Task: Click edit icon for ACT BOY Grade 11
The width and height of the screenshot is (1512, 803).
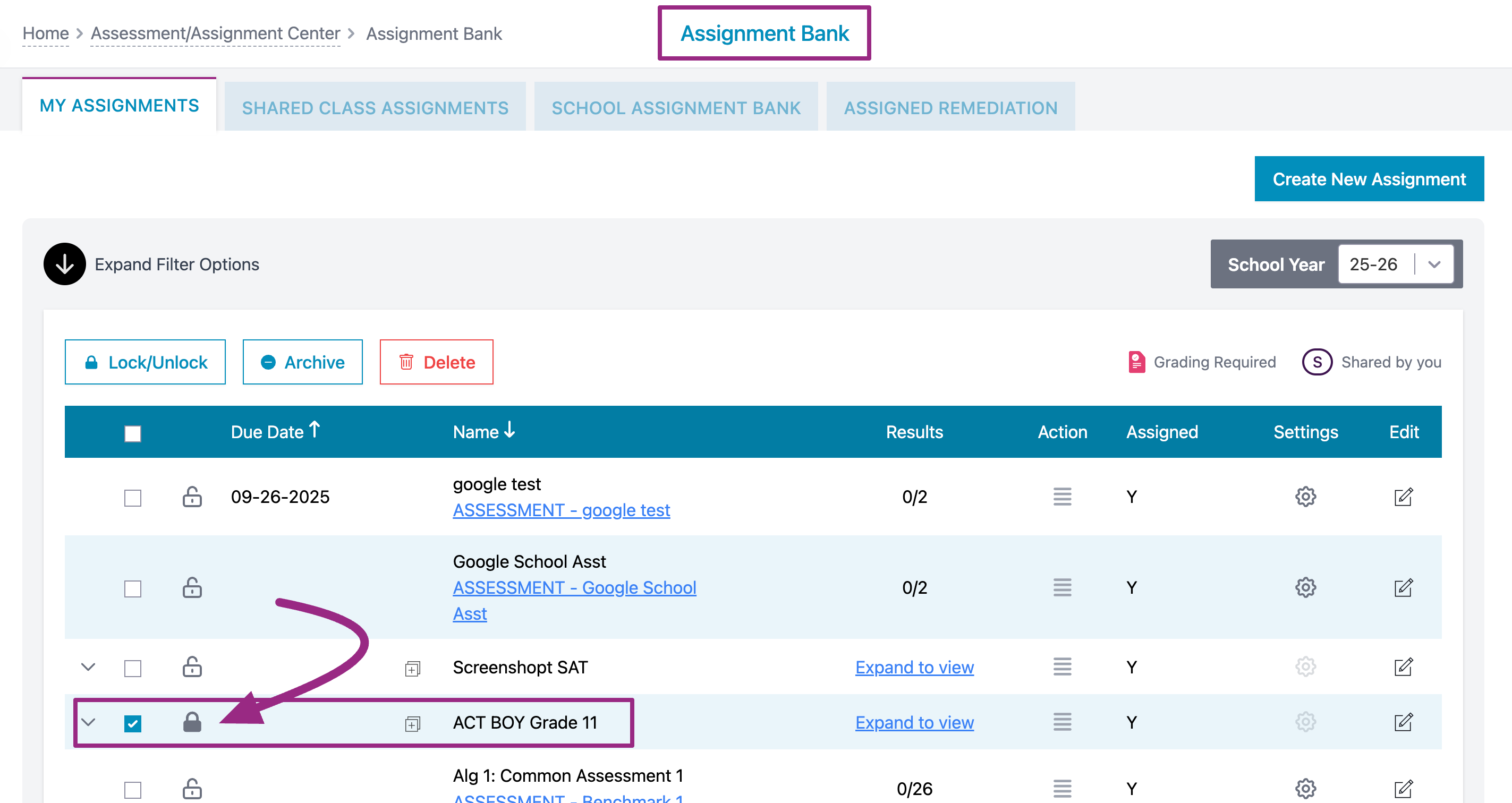Action: coord(1403,722)
